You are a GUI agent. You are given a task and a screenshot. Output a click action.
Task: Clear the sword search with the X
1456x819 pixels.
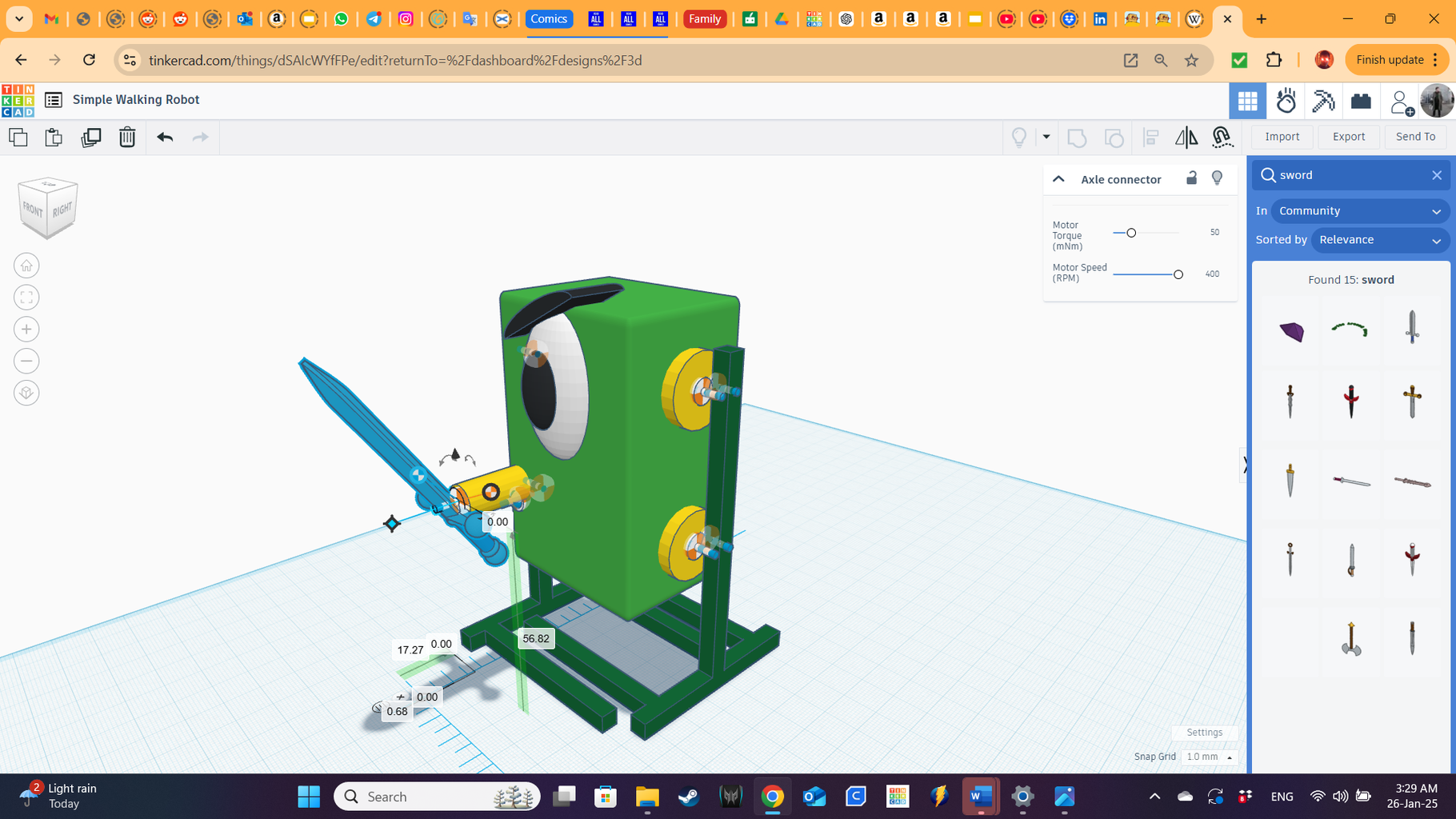[x=1436, y=175]
